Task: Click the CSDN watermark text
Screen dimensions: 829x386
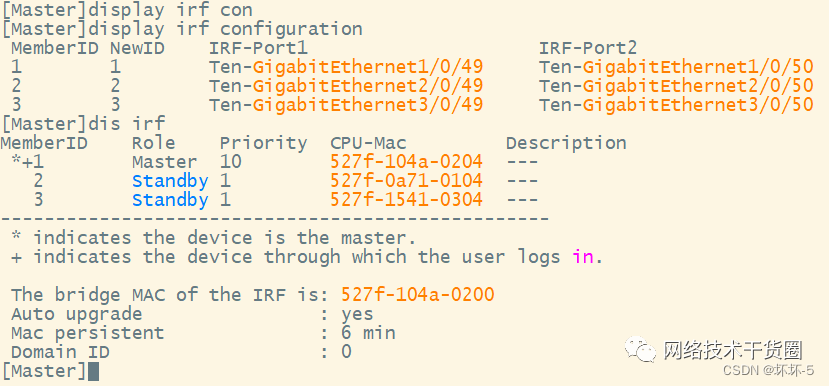Action: 768,370
